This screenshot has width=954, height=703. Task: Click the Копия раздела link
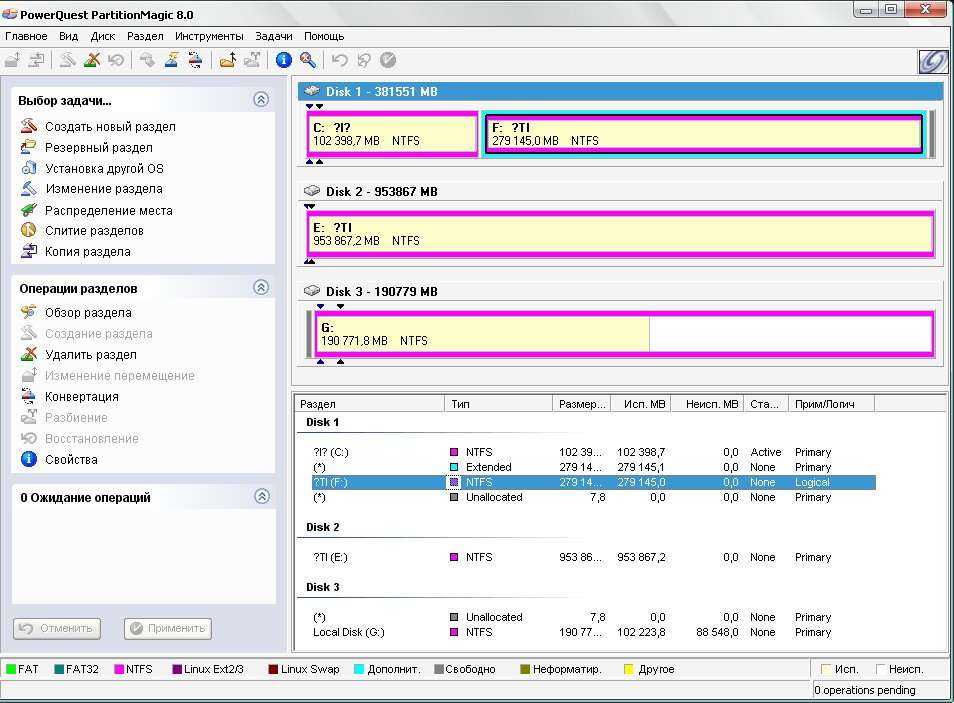pos(87,252)
